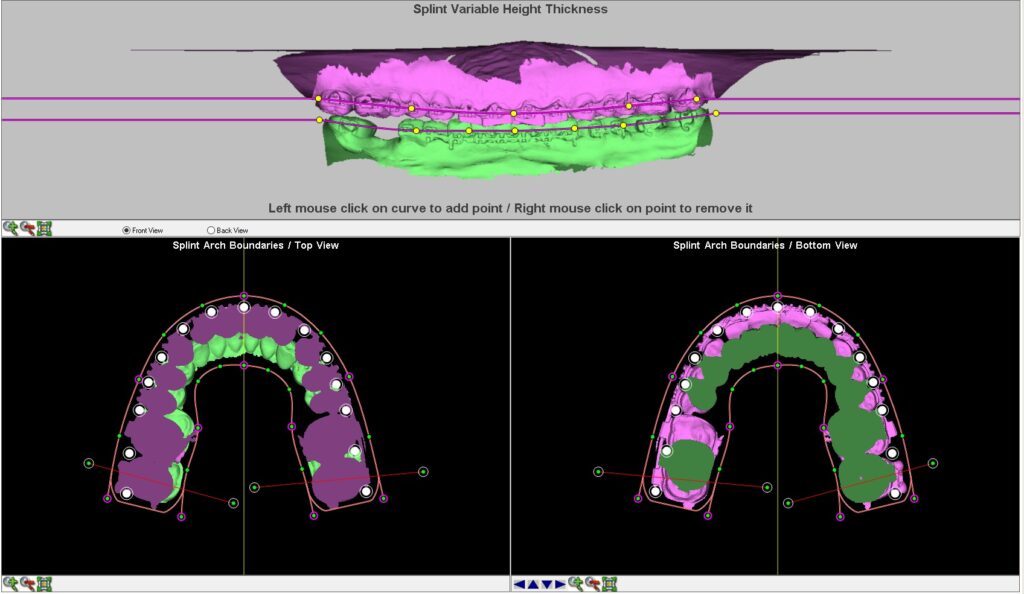Zoom out using icon below Bottom View panel

tap(593, 584)
